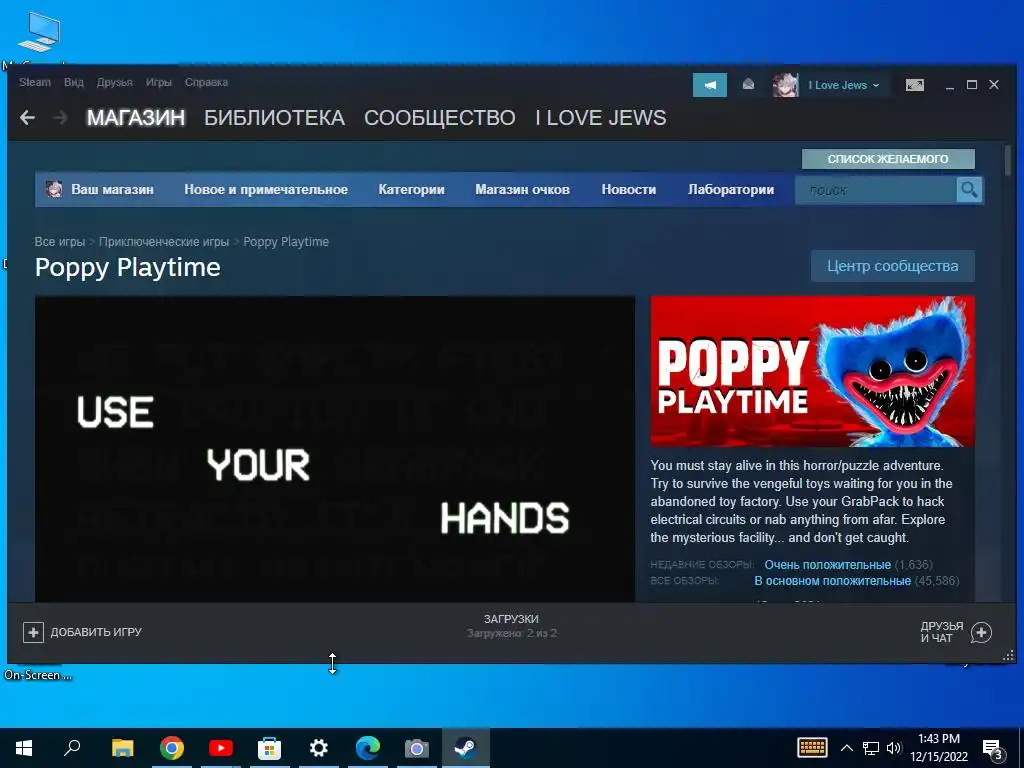Screen dimensions: 1024x768
Task: Open the Справка menu
Action: coord(206,82)
